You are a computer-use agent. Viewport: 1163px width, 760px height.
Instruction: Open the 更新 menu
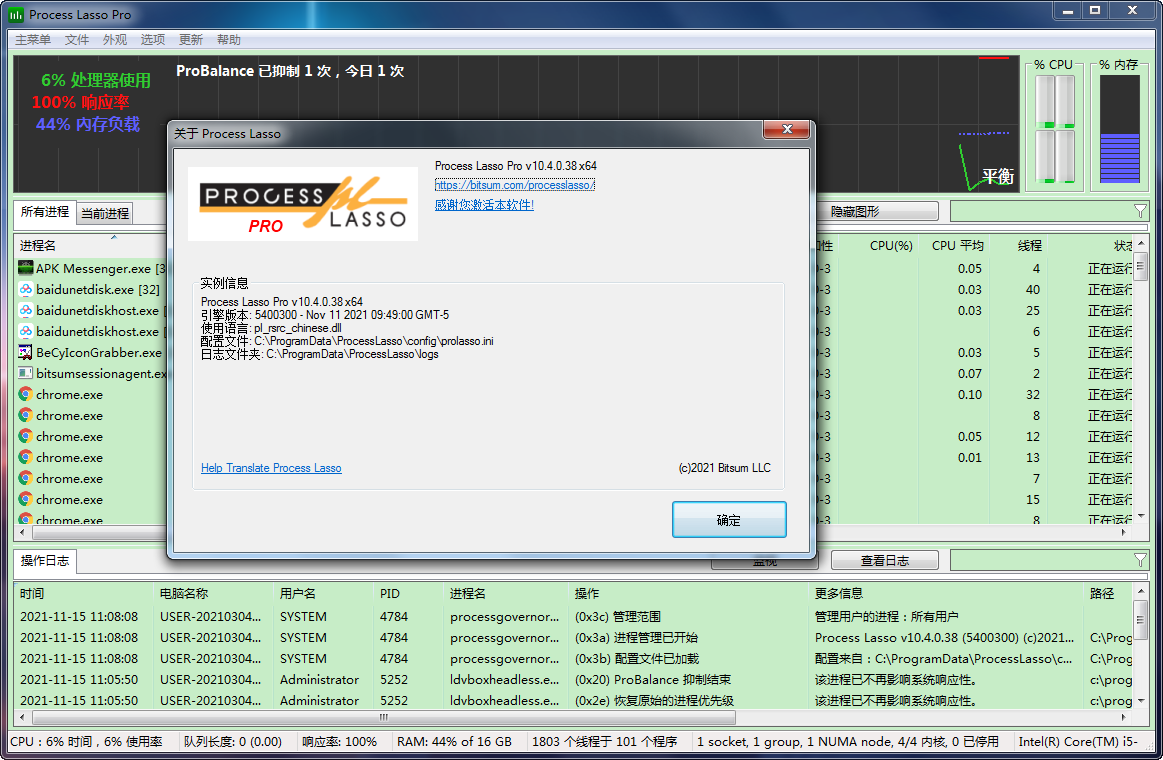coord(191,39)
